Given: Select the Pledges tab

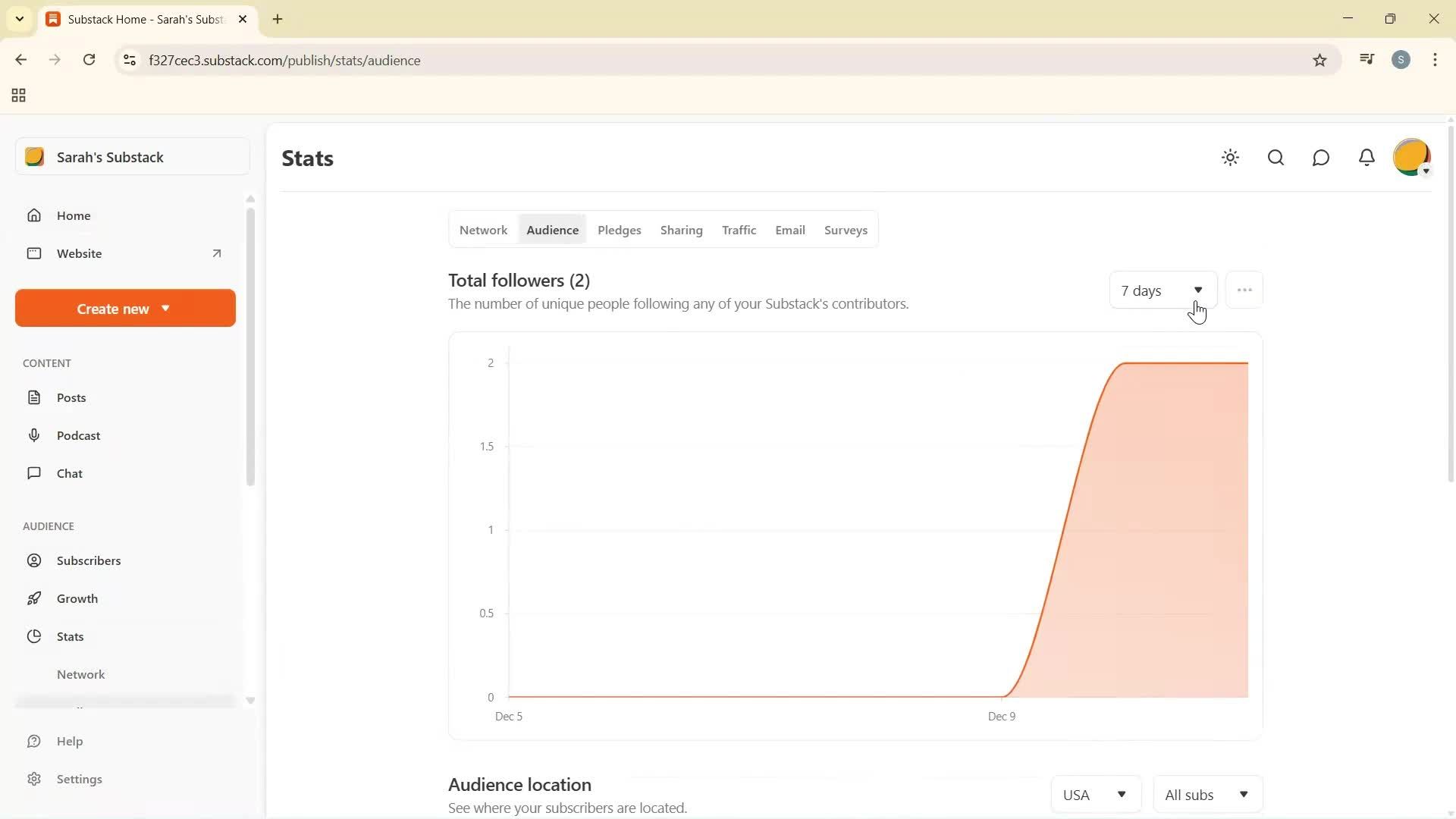Looking at the screenshot, I should click(620, 230).
